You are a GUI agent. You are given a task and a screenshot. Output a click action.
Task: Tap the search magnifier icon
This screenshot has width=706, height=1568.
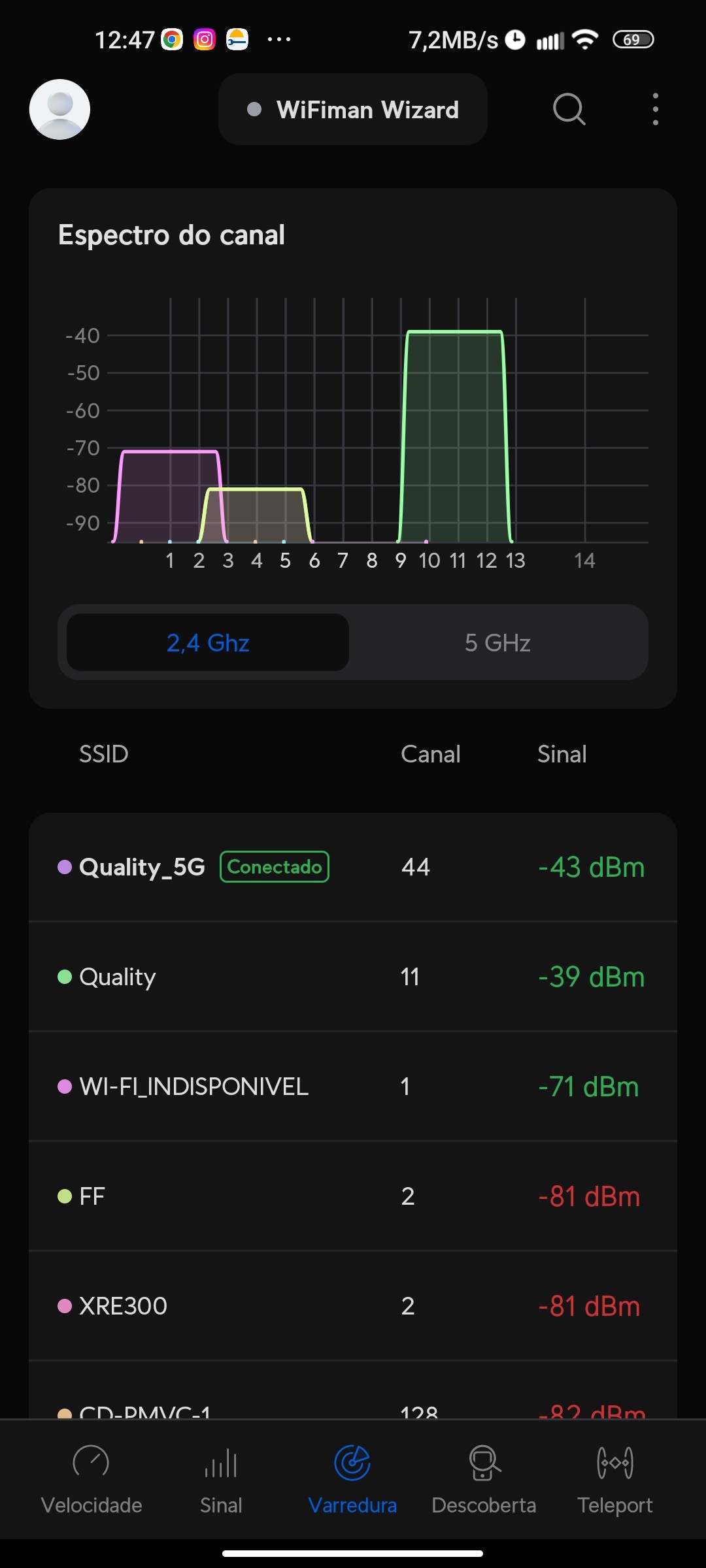pos(569,109)
